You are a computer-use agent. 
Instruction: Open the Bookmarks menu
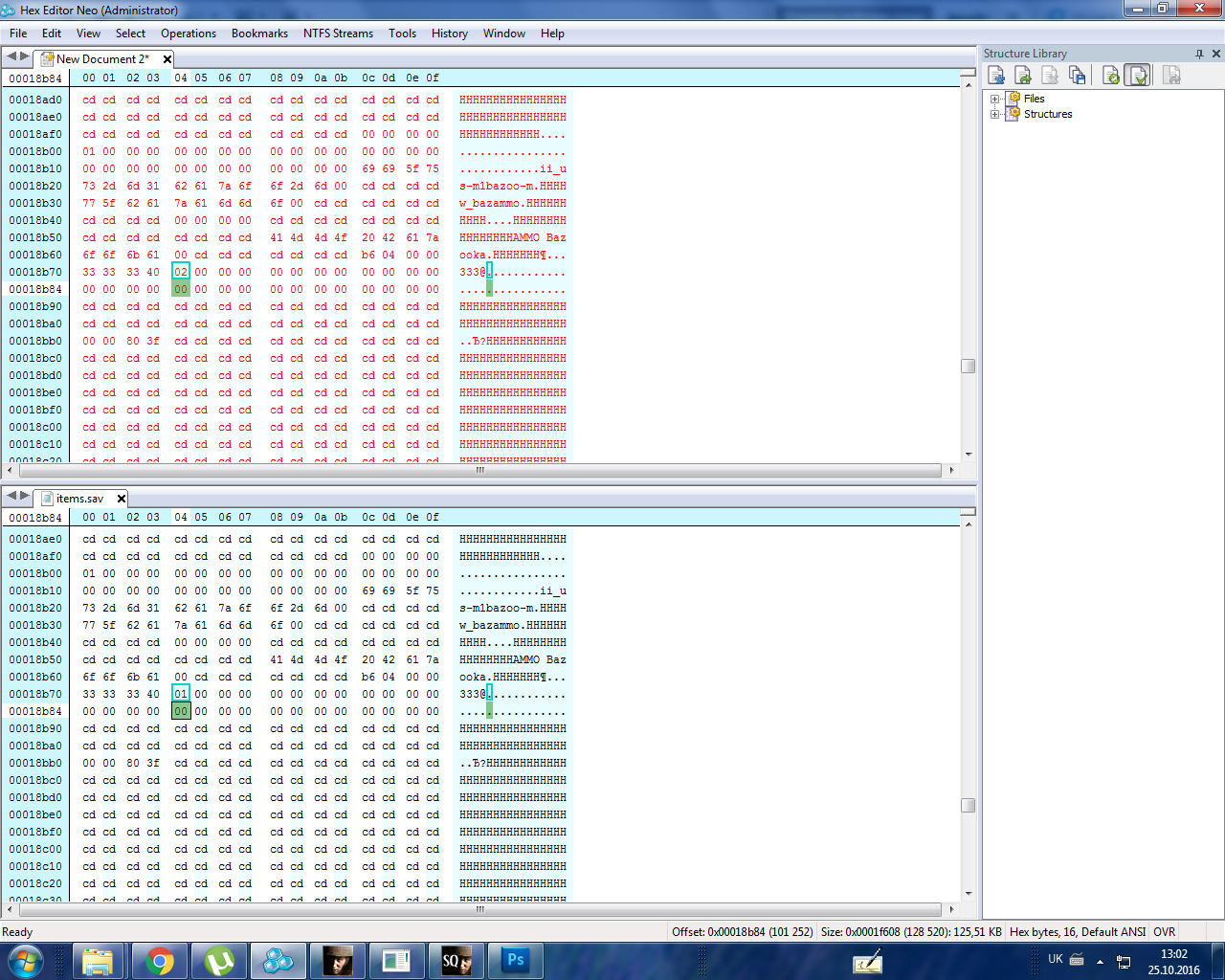pos(259,33)
